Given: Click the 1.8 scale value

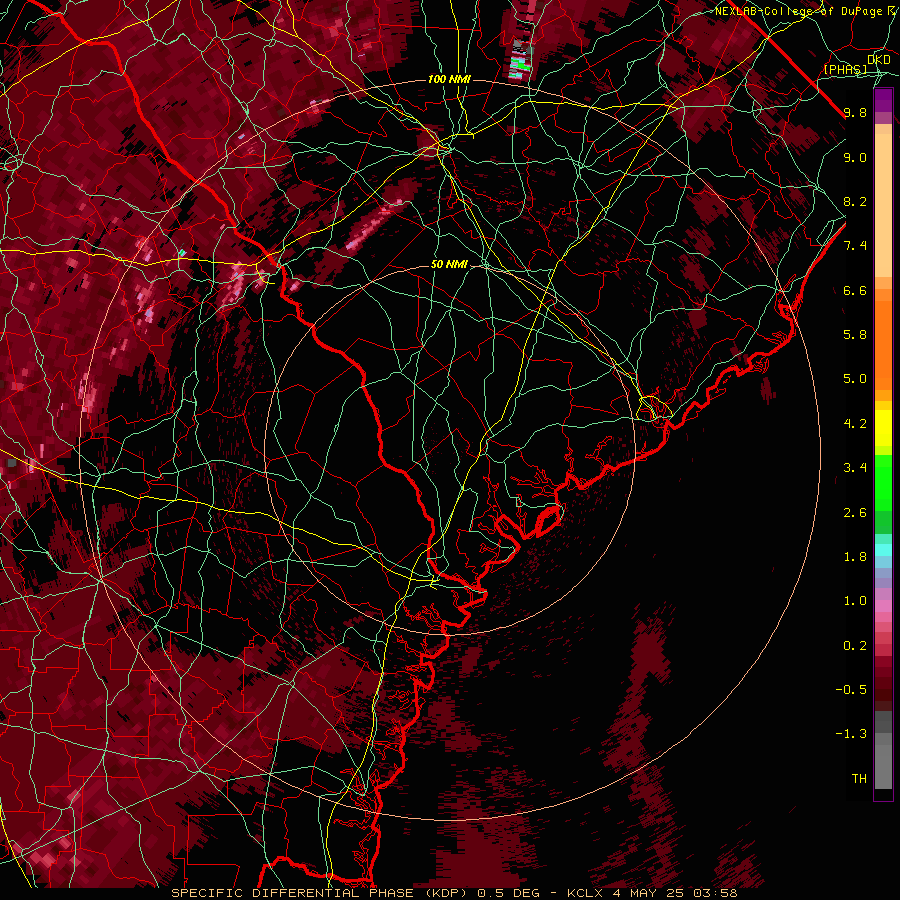Looking at the screenshot, I should [855, 557].
